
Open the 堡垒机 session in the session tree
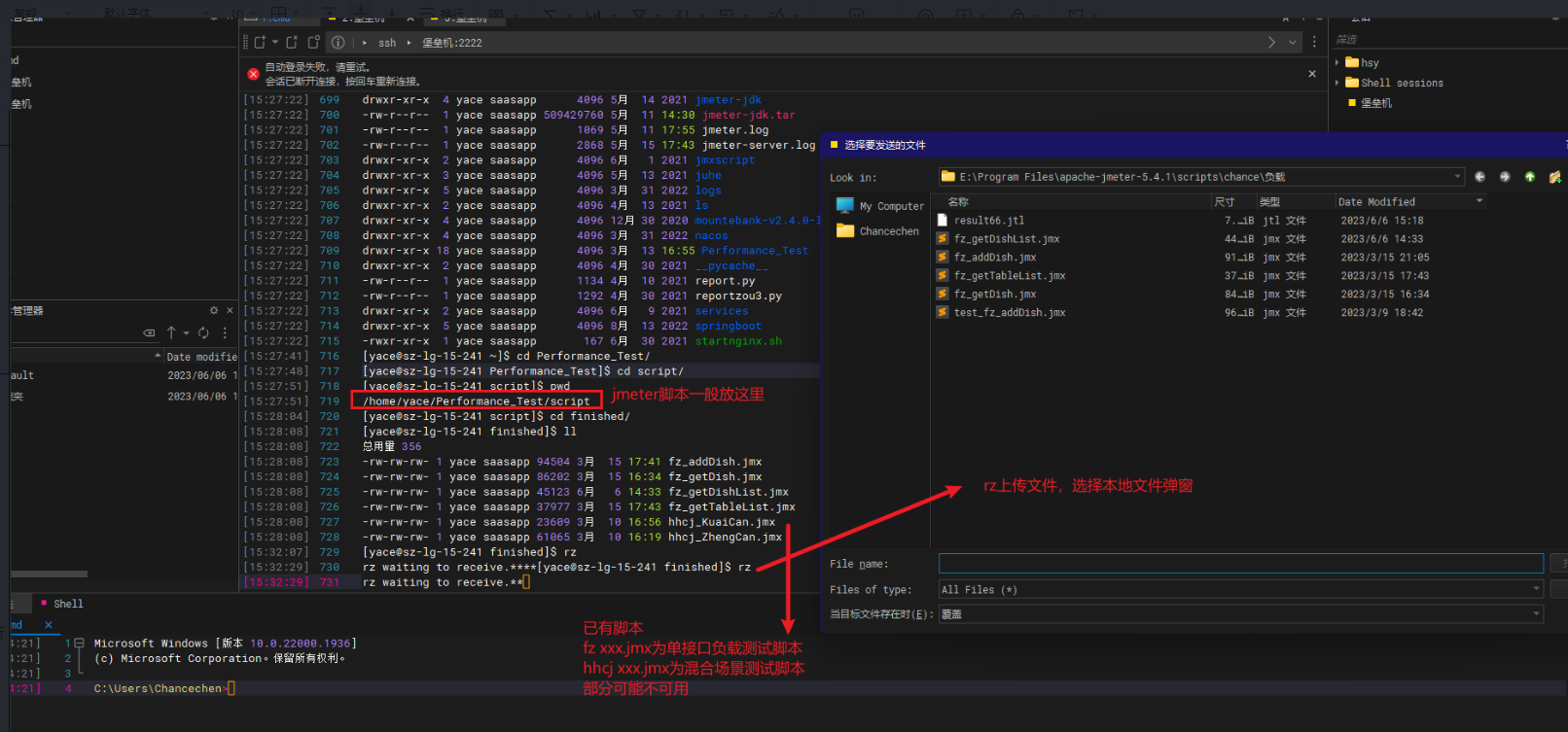(1370, 103)
